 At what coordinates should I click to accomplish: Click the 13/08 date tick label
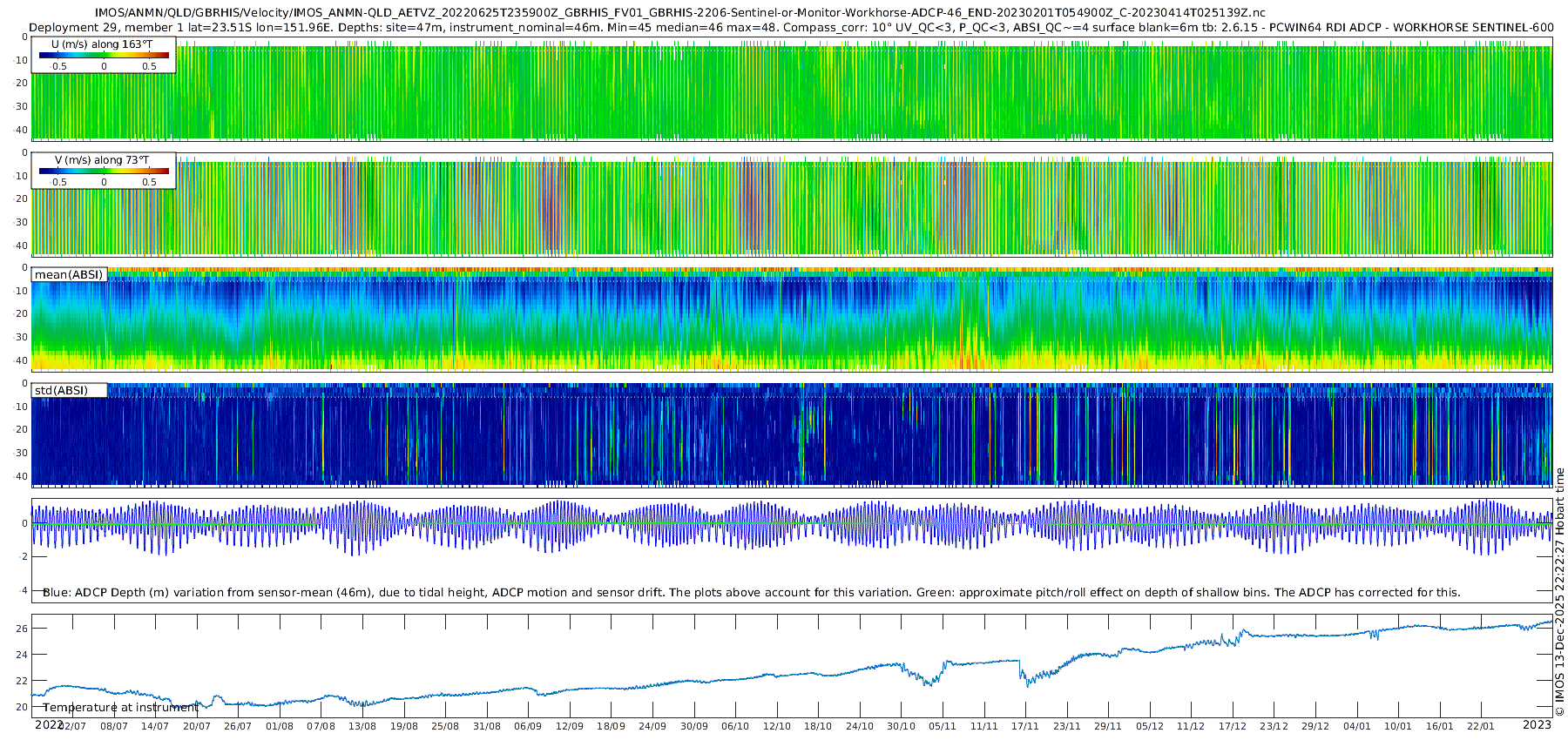click(362, 726)
